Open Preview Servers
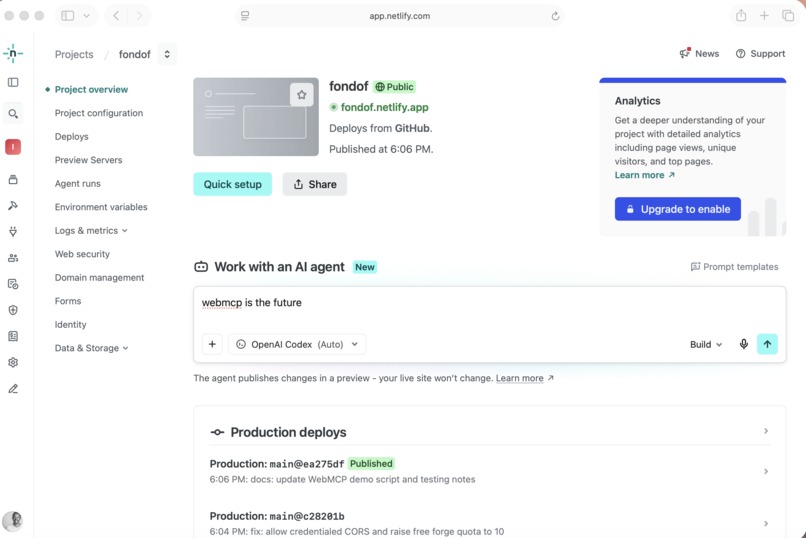806x538 pixels. click(88, 160)
